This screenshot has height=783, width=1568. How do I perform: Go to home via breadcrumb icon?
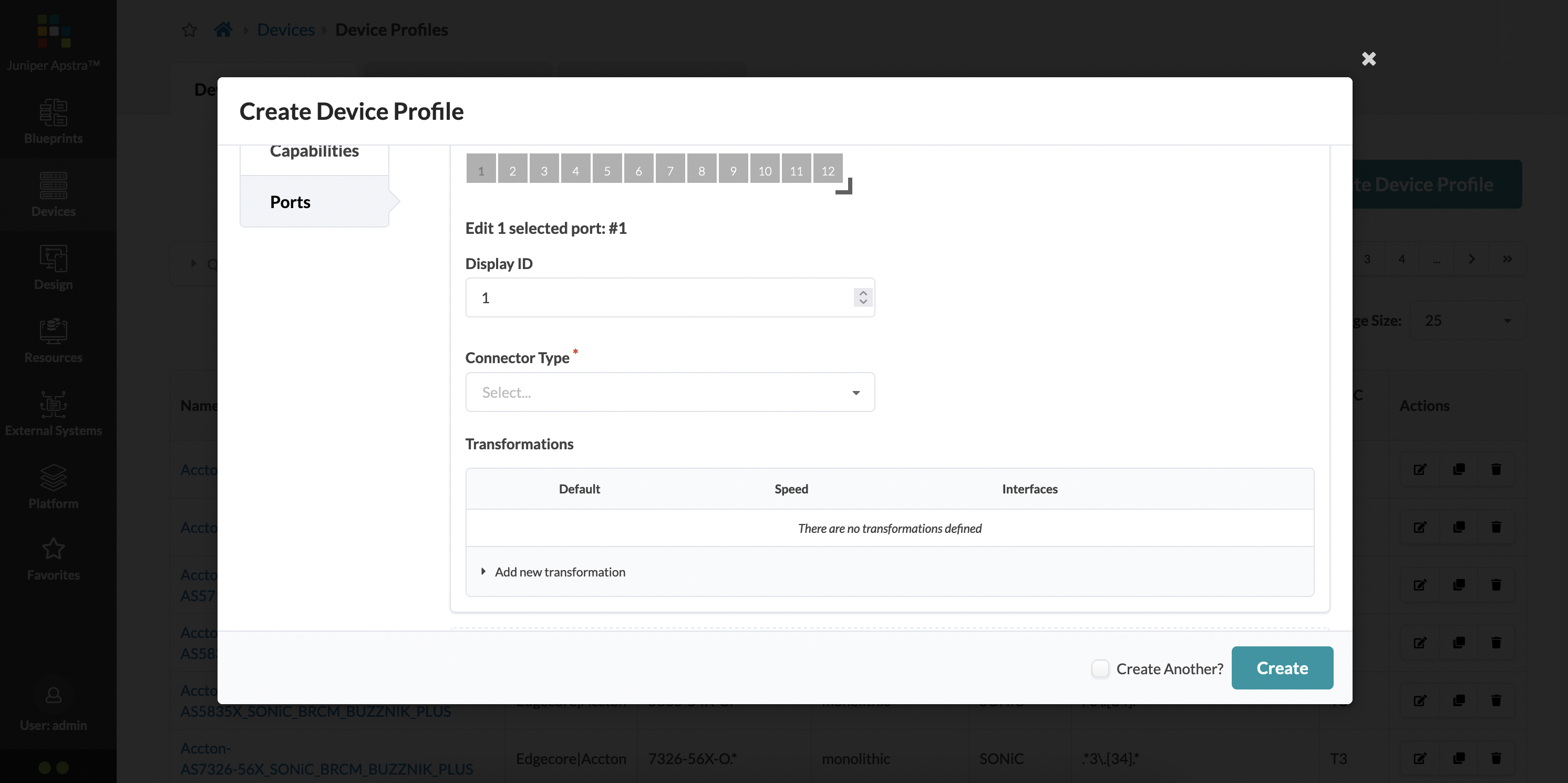click(x=223, y=29)
